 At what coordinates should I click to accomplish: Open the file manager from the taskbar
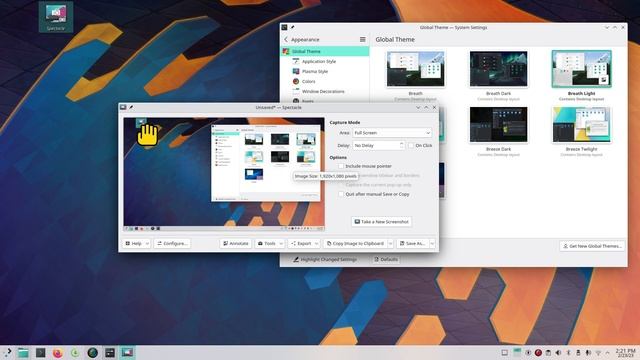pyautogui.click(x=23, y=353)
